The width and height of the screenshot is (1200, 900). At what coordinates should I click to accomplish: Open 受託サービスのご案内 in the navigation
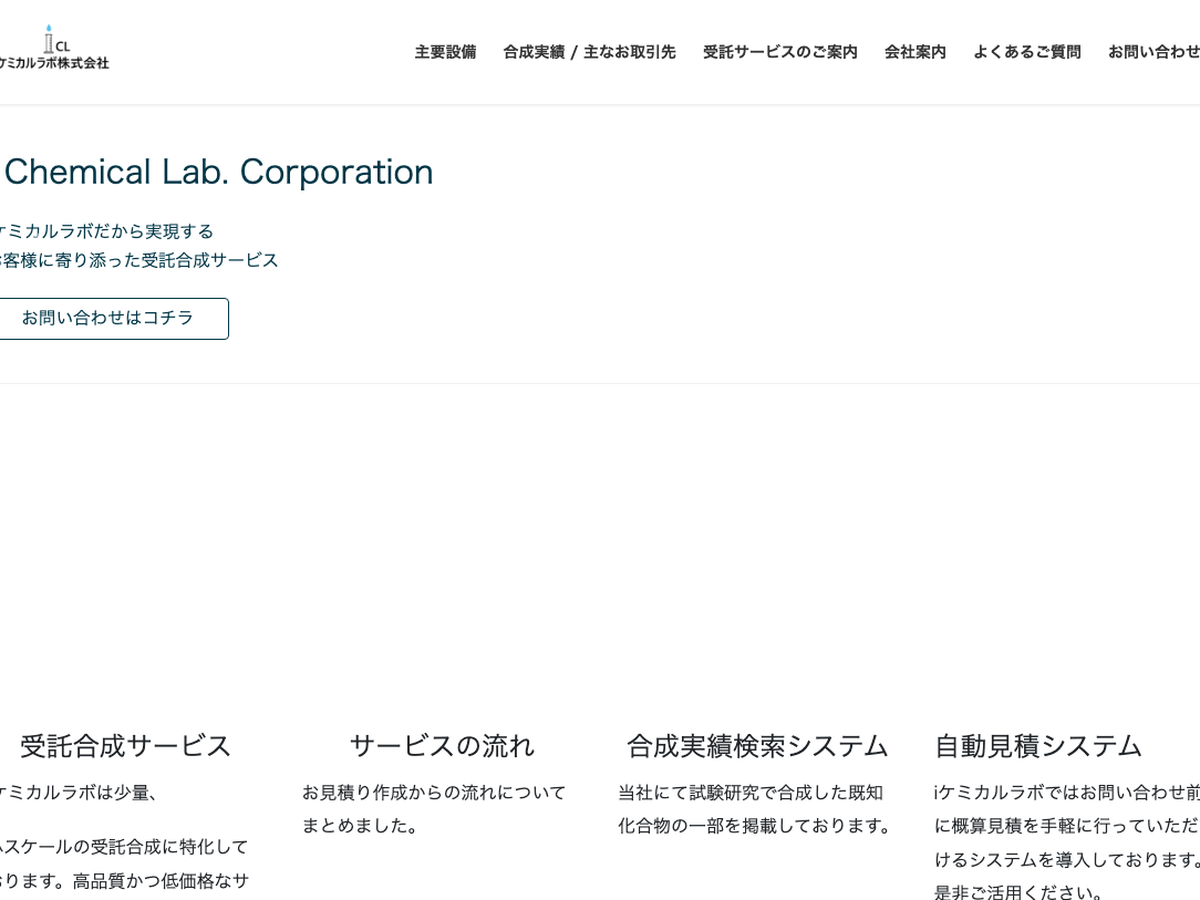coord(780,52)
